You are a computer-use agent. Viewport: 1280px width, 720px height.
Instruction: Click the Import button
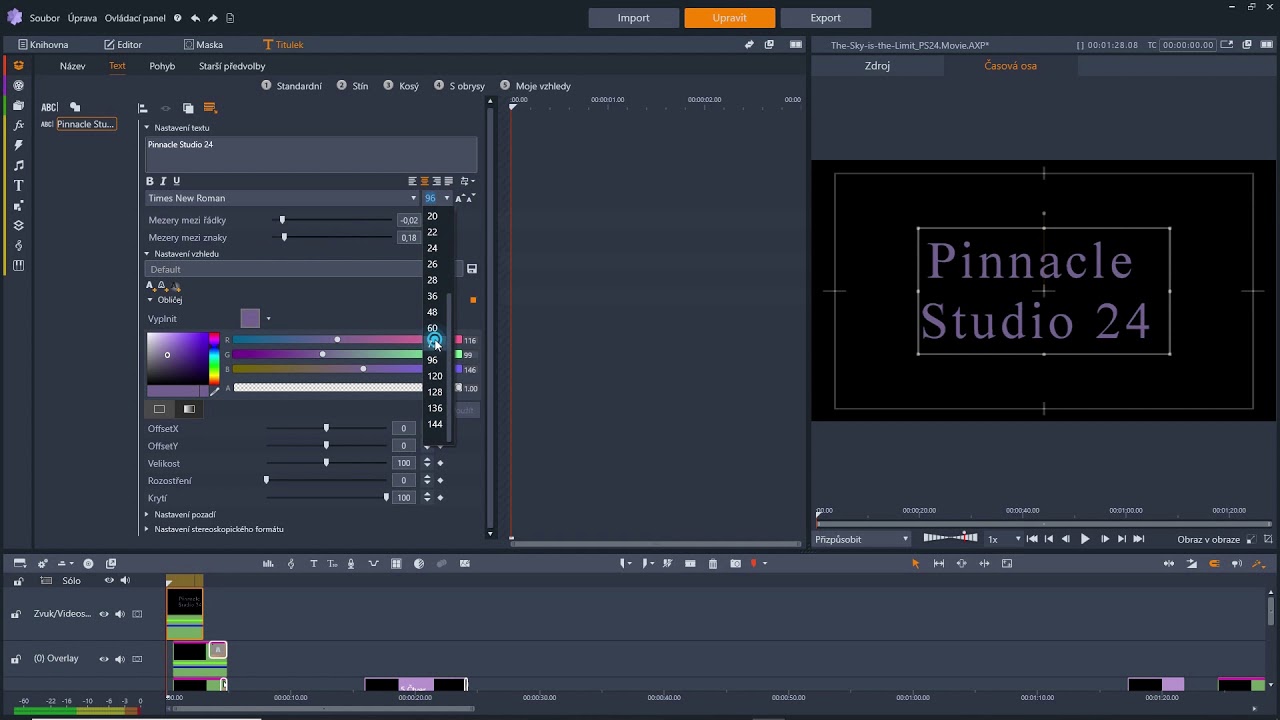(633, 18)
